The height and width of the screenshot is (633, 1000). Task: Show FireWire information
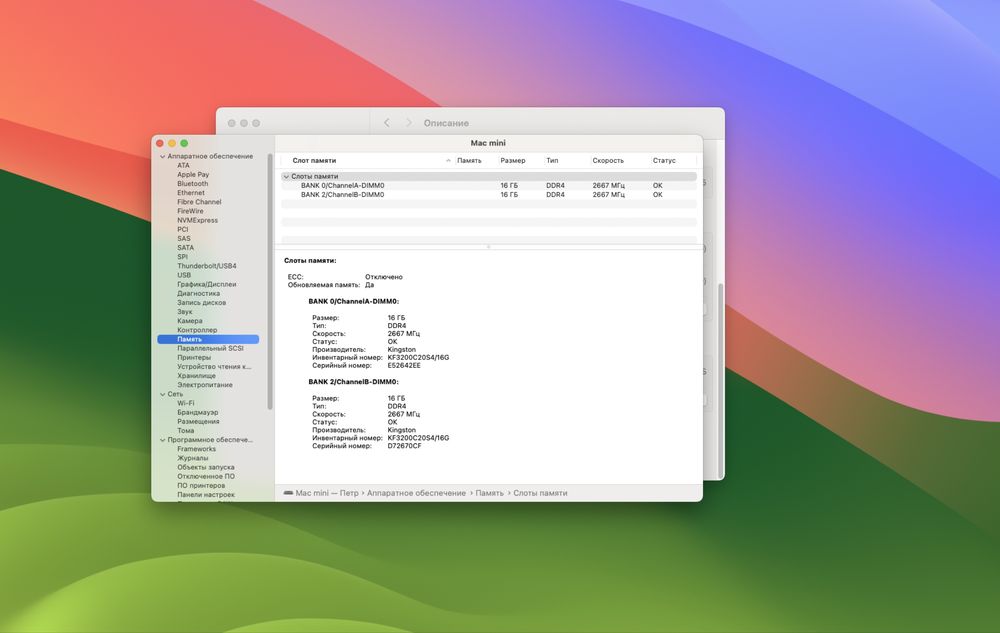[190, 211]
